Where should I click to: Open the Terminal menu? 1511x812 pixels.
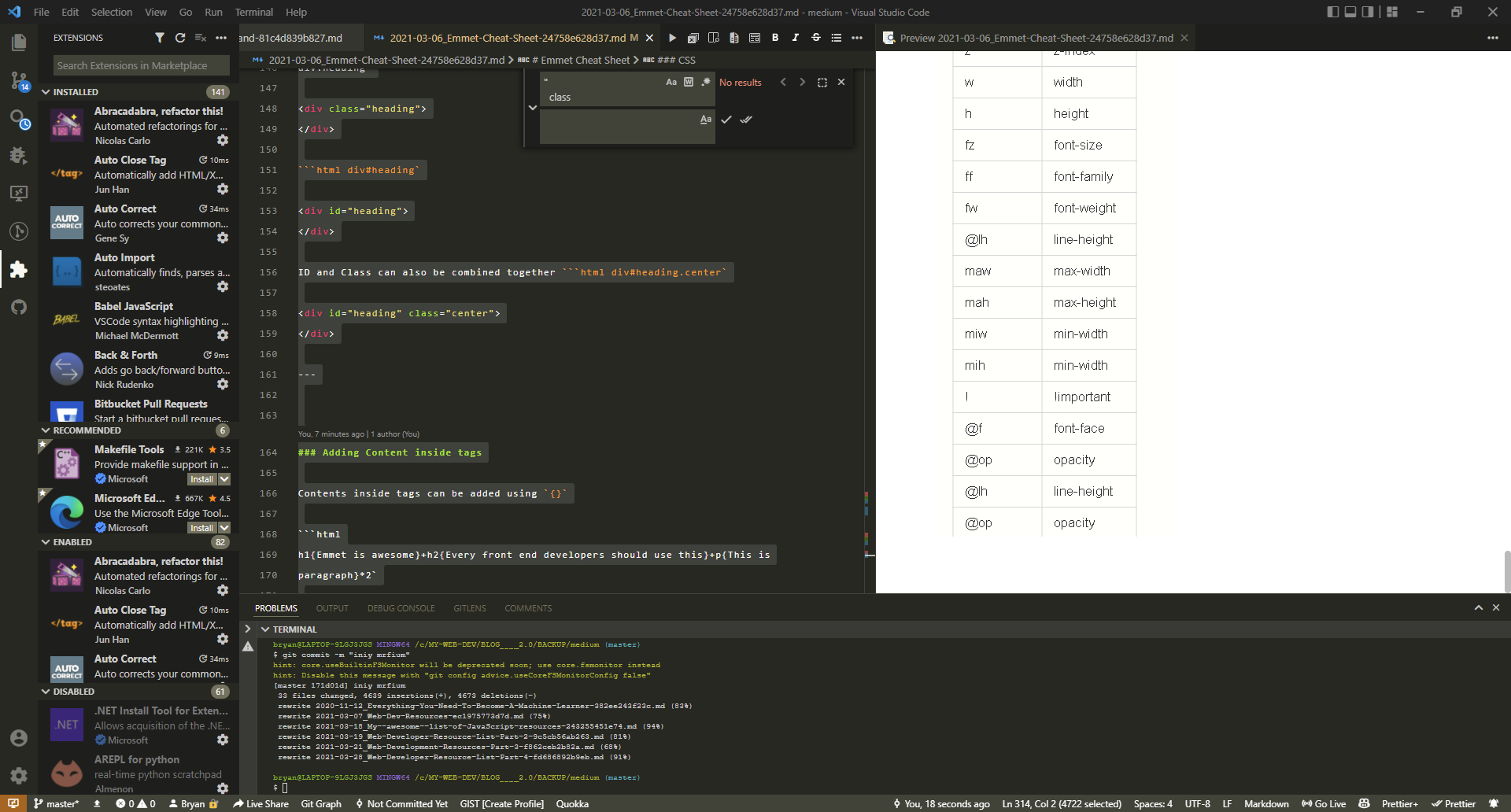click(253, 12)
